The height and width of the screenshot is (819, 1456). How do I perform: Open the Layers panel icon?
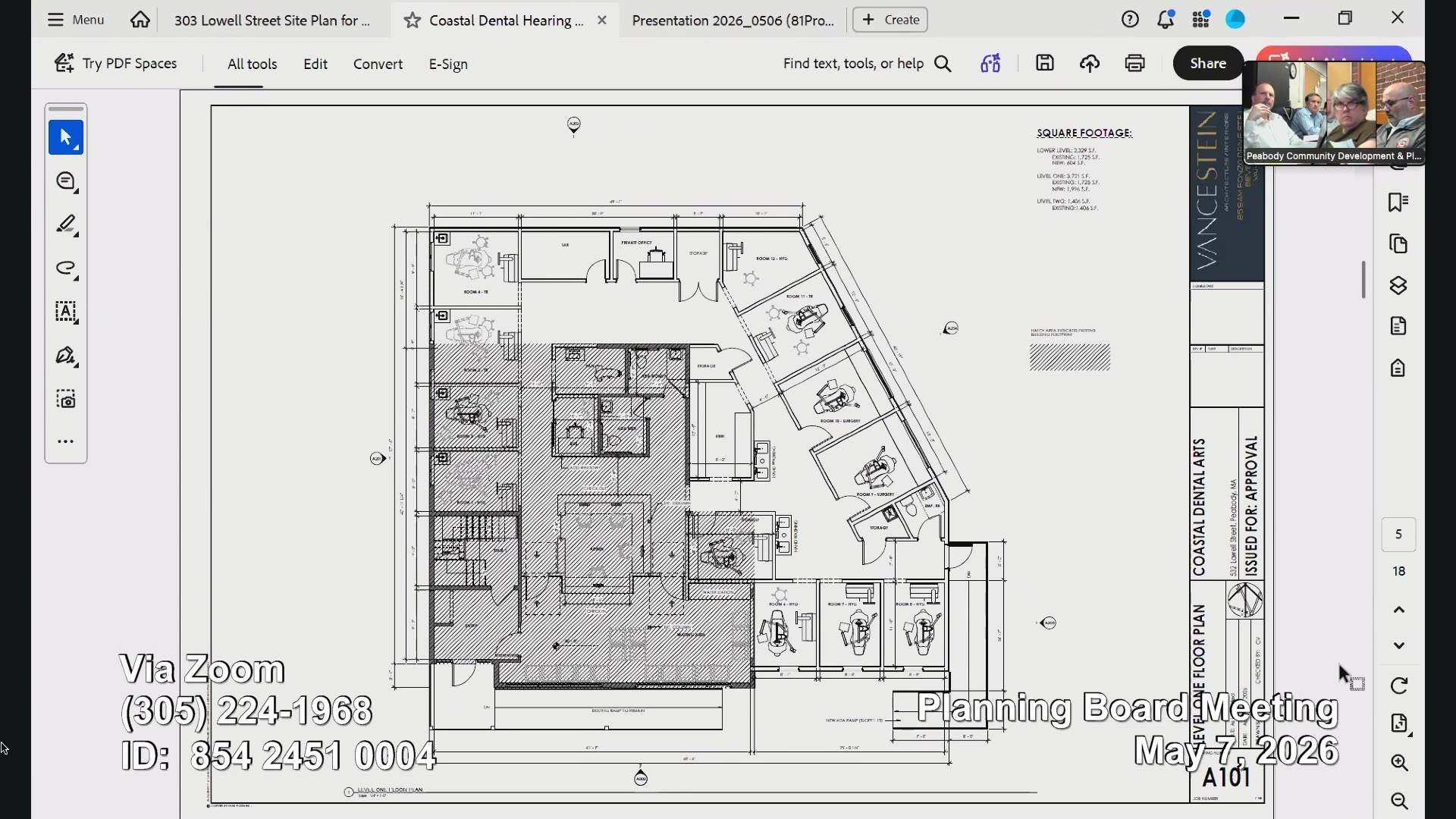click(x=1398, y=286)
